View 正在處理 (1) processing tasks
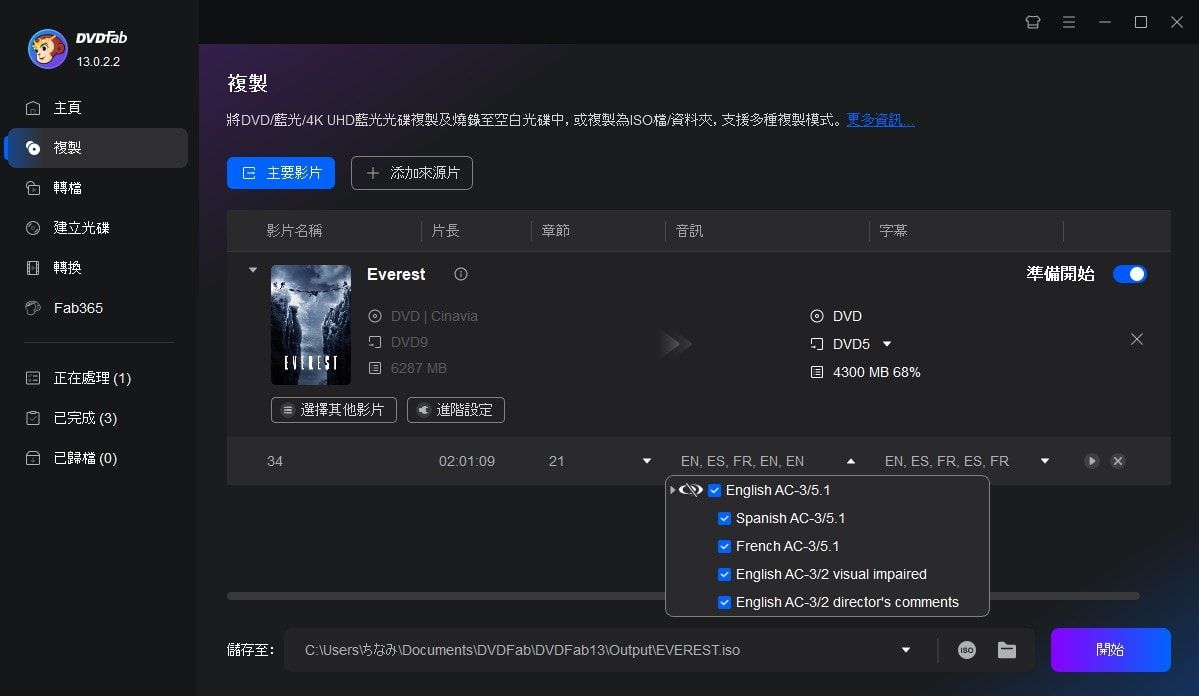Image resolution: width=1199 pixels, height=696 pixels. click(96, 378)
